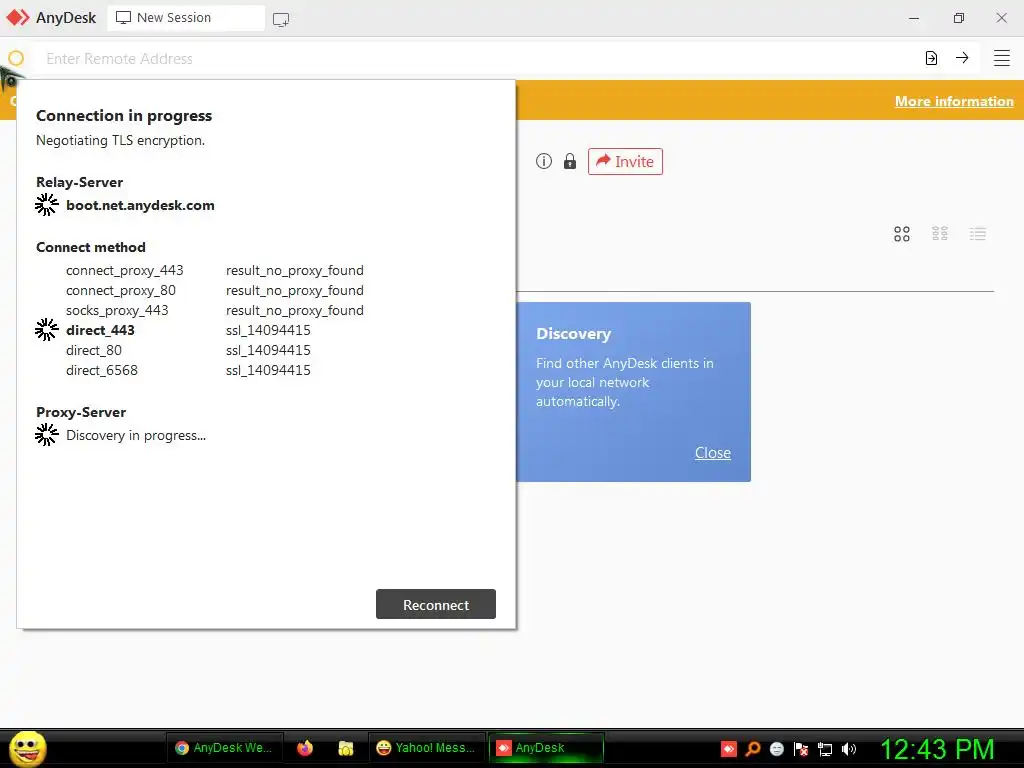Click the AnyDesk taskbar item
Image resolution: width=1024 pixels, height=768 pixels.
tap(546, 748)
